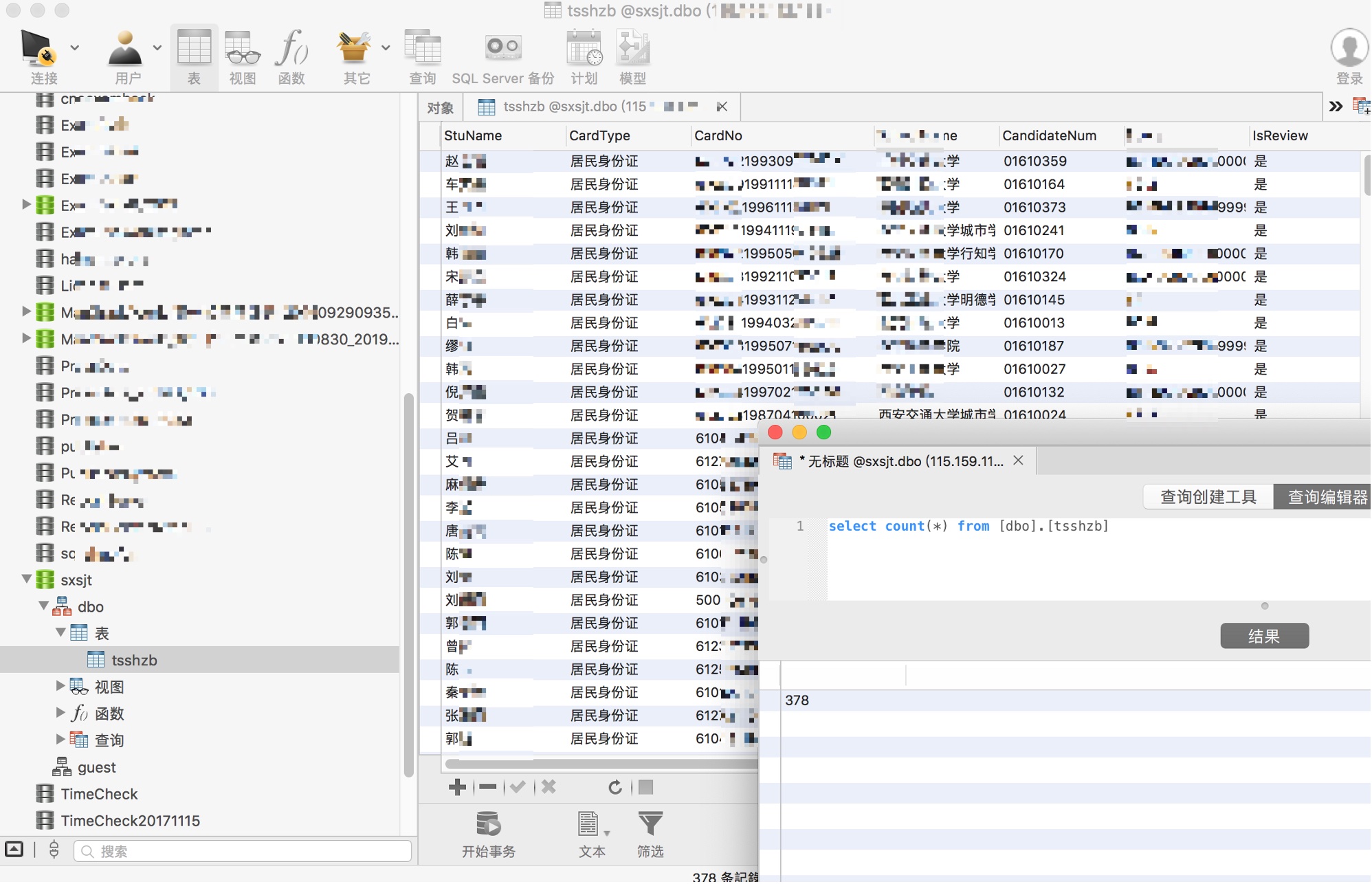Click the 开始事务 (Begin Transaction) icon
1372x884 pixels.
[488, 824]
